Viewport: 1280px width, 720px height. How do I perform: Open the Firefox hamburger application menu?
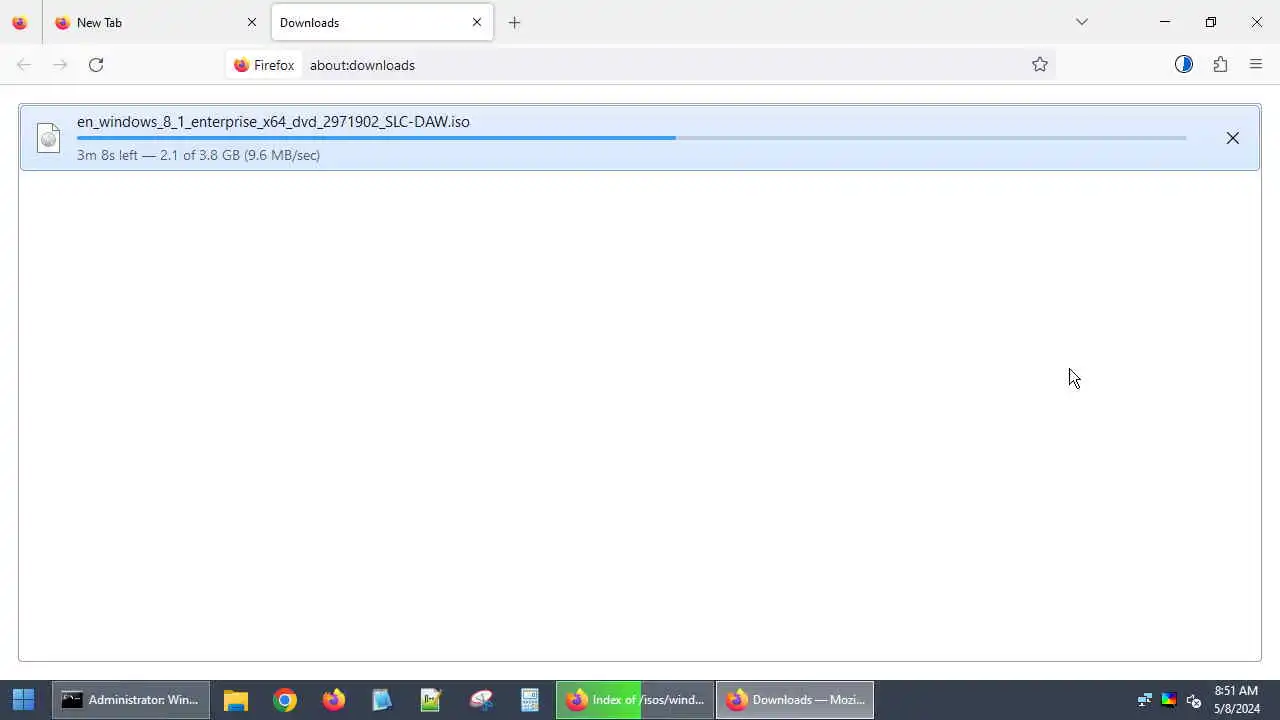coord(1256,65)
